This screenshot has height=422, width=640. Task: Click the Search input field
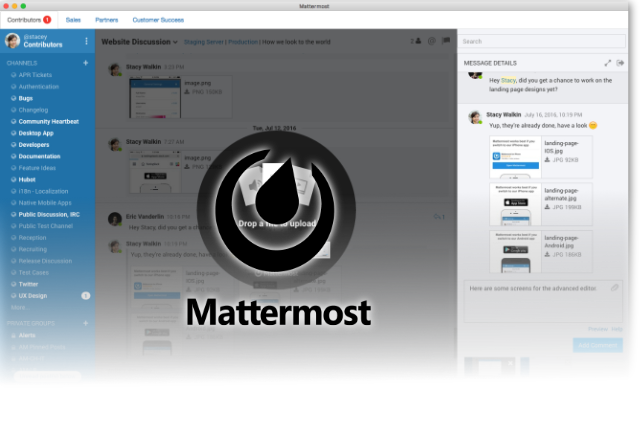[x=542, y=41]
